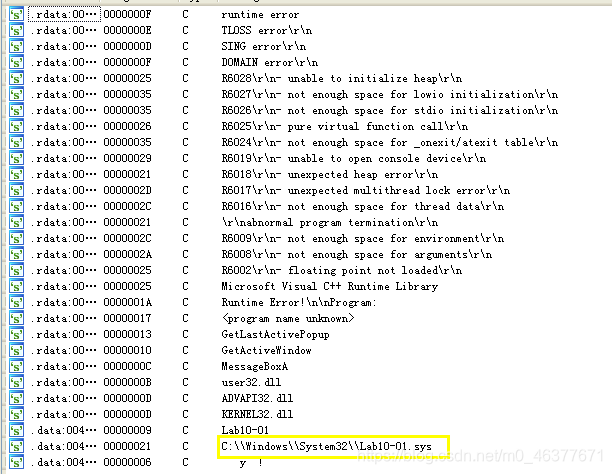612x474 pixels.
Task: Click the icon of the R6024 _onexit/atexit table row
Action: pos(16,143)
